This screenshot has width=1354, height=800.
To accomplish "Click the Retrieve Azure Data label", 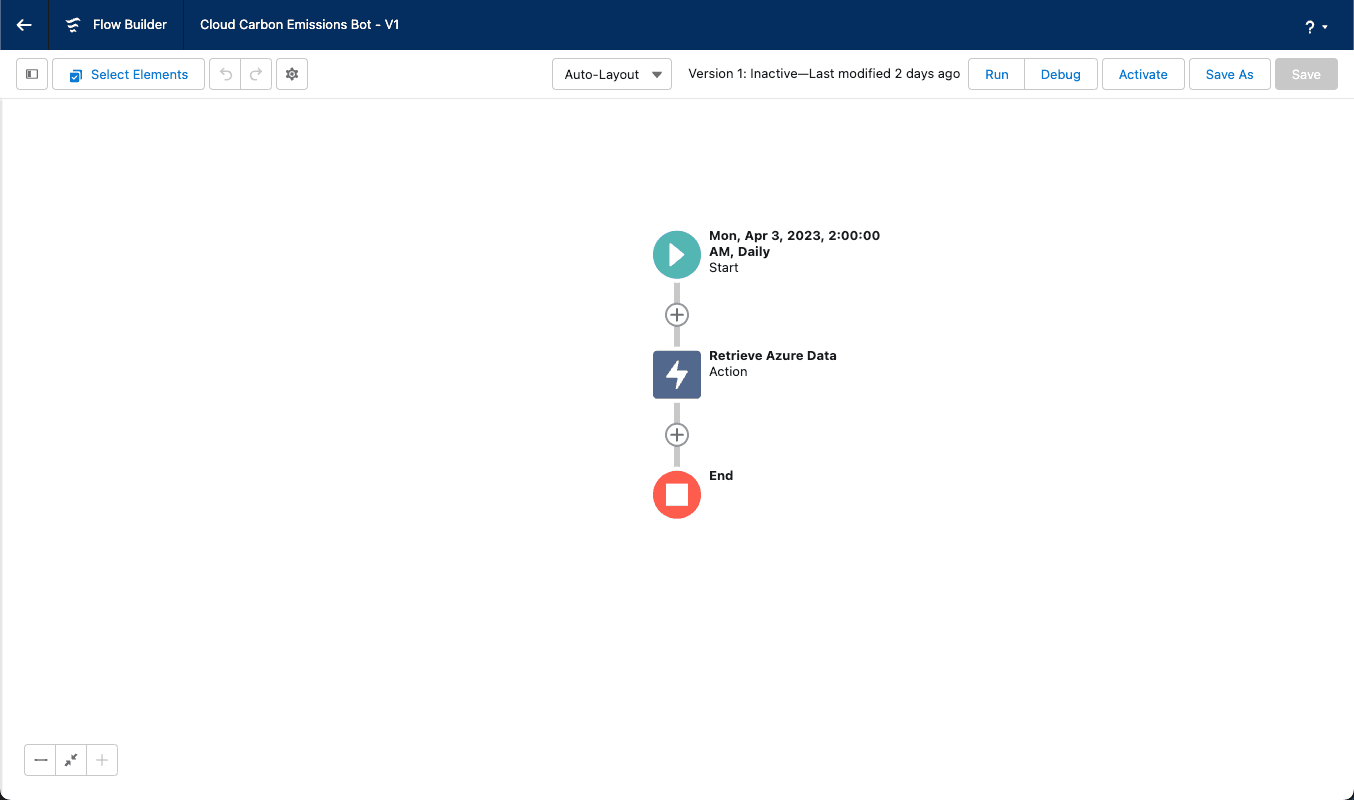I will click(x=773, y=355).
